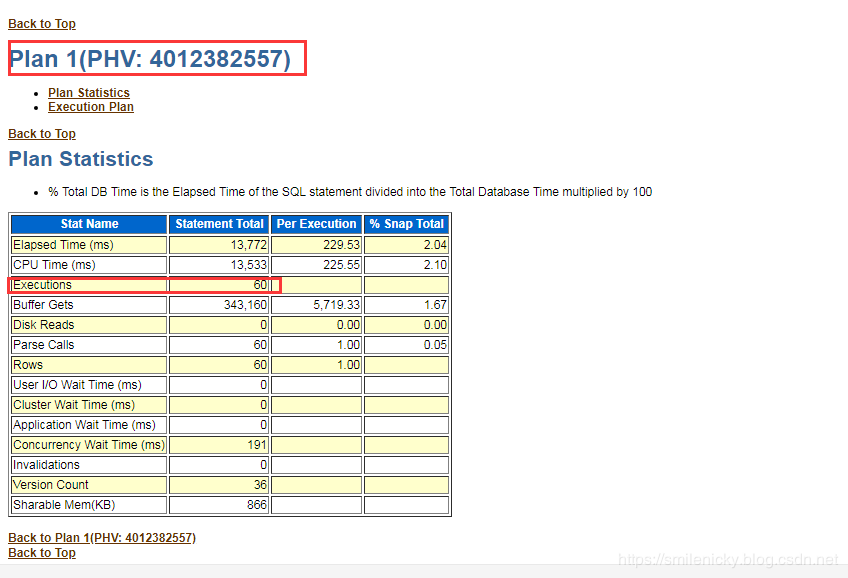Image resolution: width=848 pixels, height=578 pixels.
Task: Select Concurrency Wait Time value 191
Action: click(x=257, y=445)
